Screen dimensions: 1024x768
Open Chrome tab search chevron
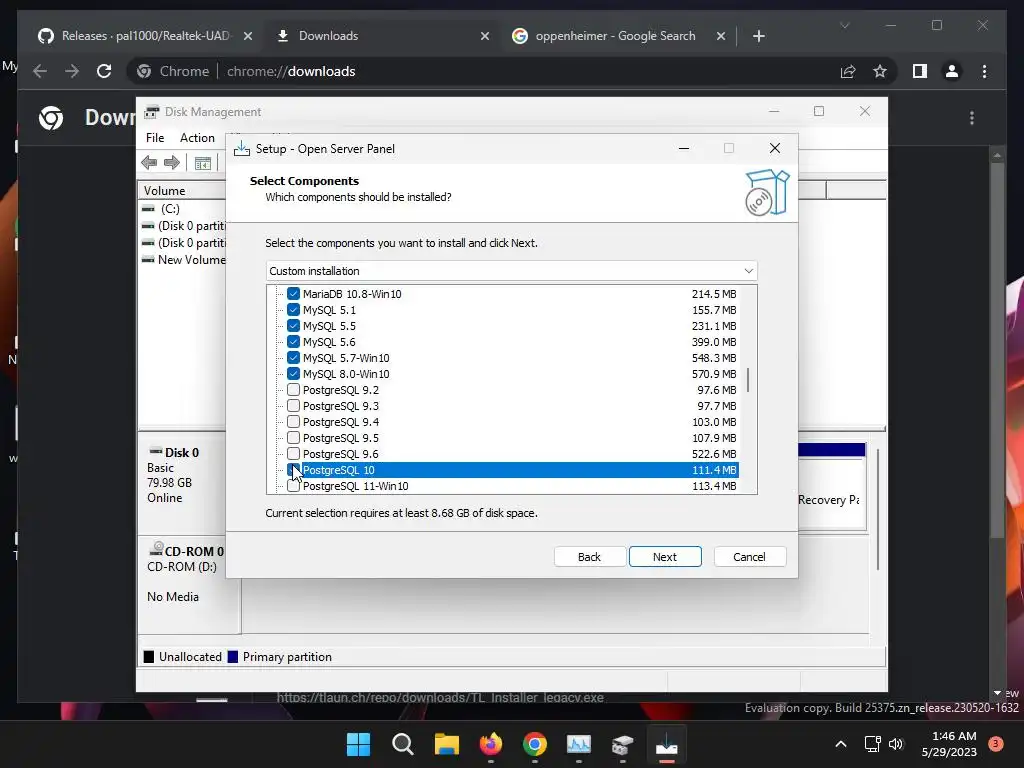tap(844, 25)
